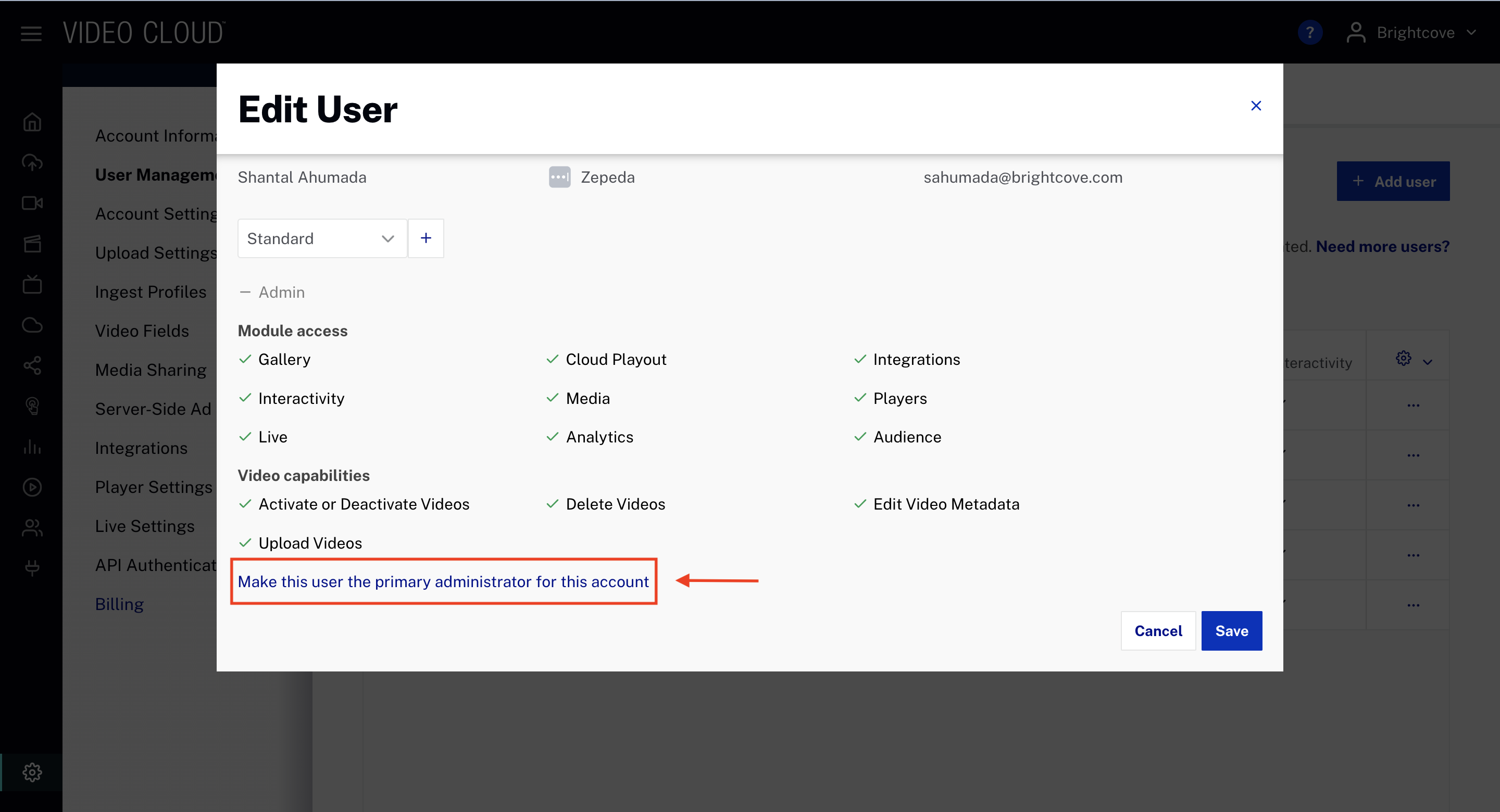Viewport: 1500px width, 812px height.
Task: Click the Cancel button
Action: pos(1158,630)
